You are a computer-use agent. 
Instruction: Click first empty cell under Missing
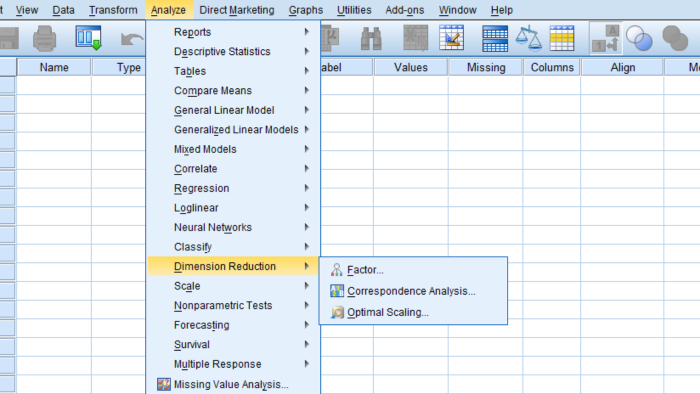click(x=486, y=85)
